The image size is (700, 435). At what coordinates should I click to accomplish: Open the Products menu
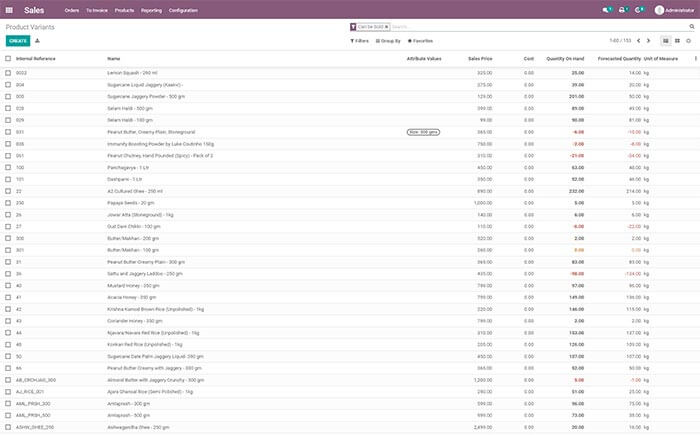(124, 10)
